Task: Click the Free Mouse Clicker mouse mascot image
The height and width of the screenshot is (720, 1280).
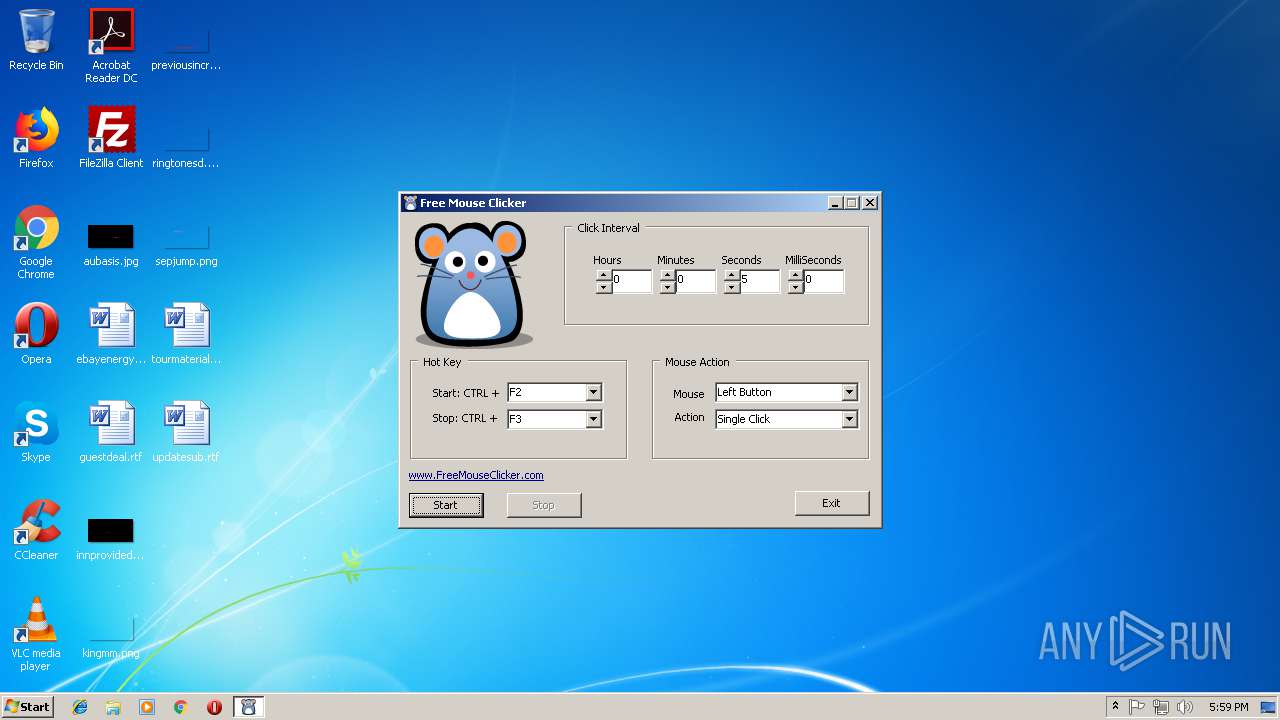Action: [x=472, y=285]
